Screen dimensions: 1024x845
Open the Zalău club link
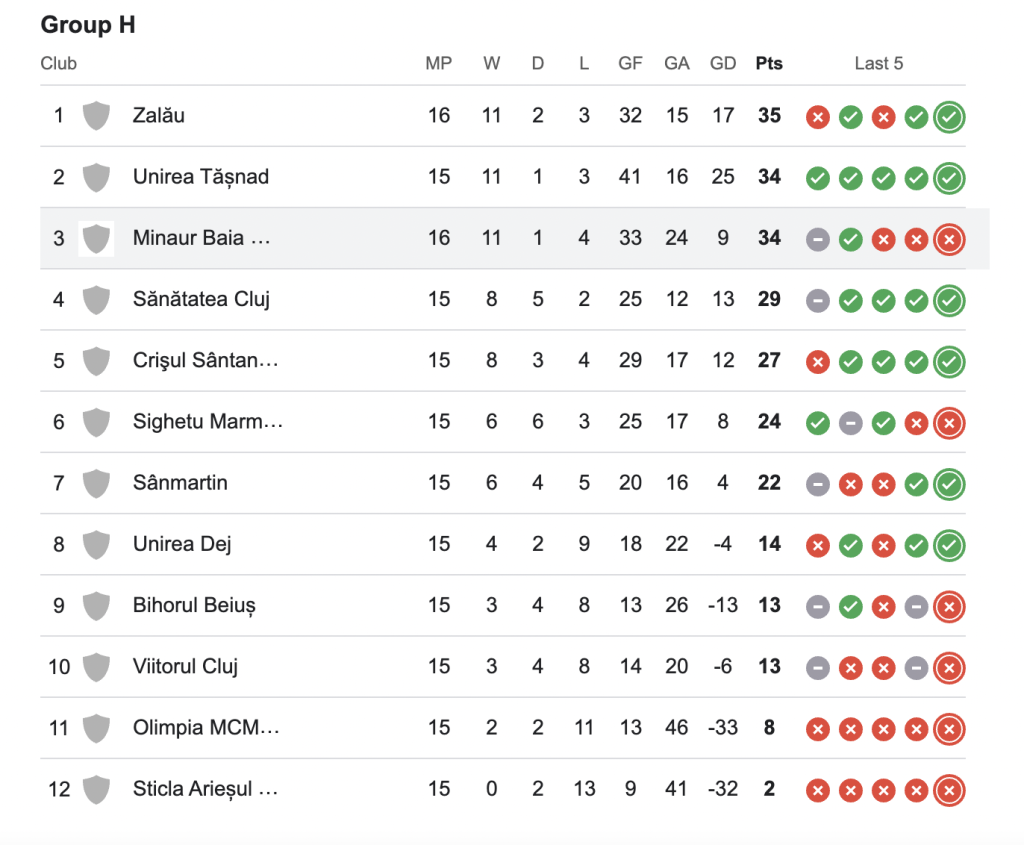click(x=159, y=116)
